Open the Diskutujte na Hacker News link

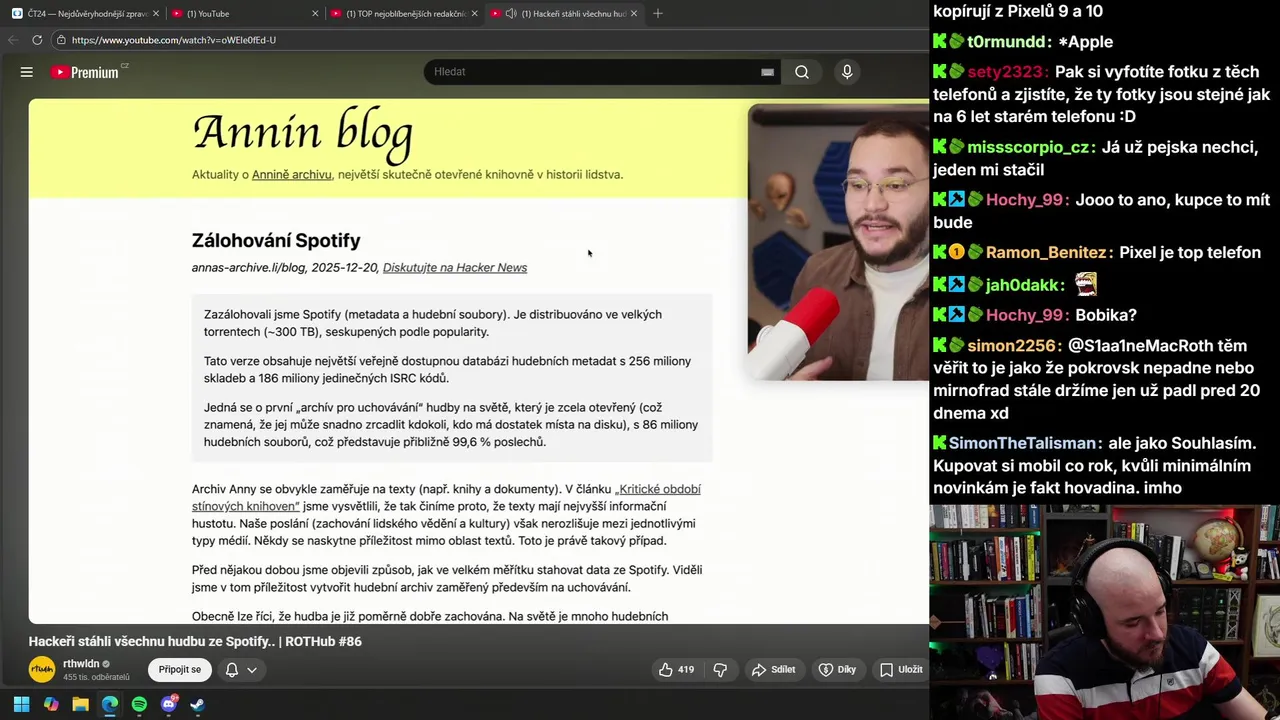455,268
